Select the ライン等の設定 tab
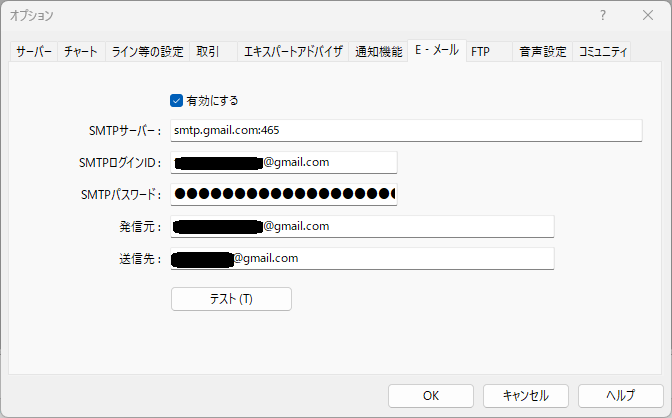This screenshot has width=672, height=418. tap(146, 52)
